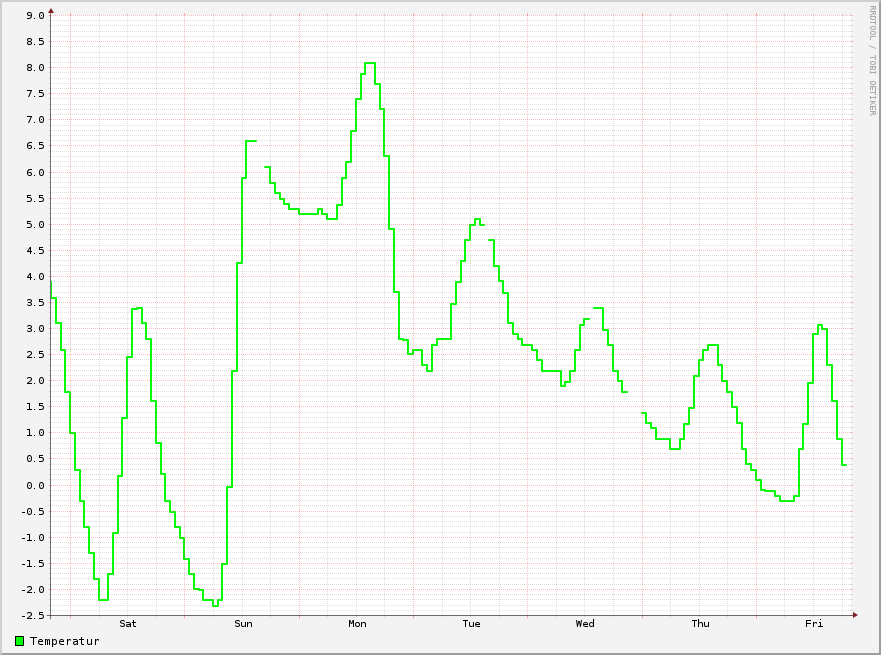Click the Fri label on time axis

point(814,624)
